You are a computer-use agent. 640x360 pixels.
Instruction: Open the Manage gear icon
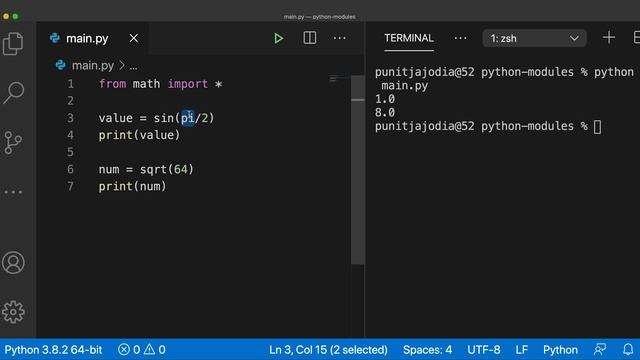tap(13, 312)
